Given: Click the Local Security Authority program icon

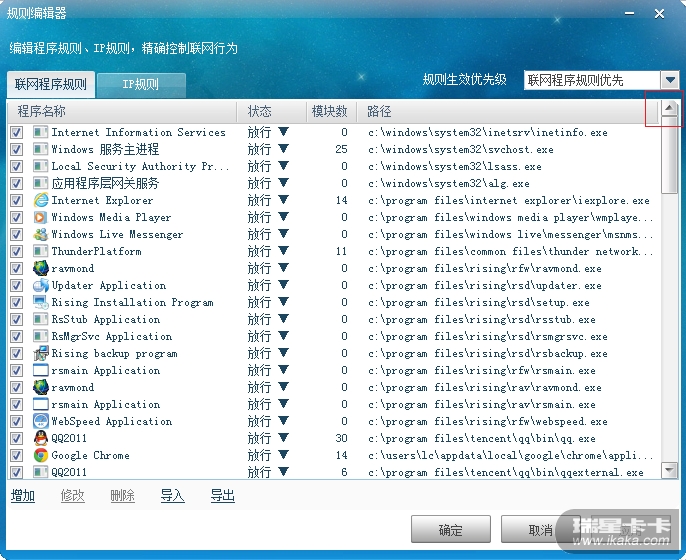Looking at the screenshot, I should [x=41, y=166].
